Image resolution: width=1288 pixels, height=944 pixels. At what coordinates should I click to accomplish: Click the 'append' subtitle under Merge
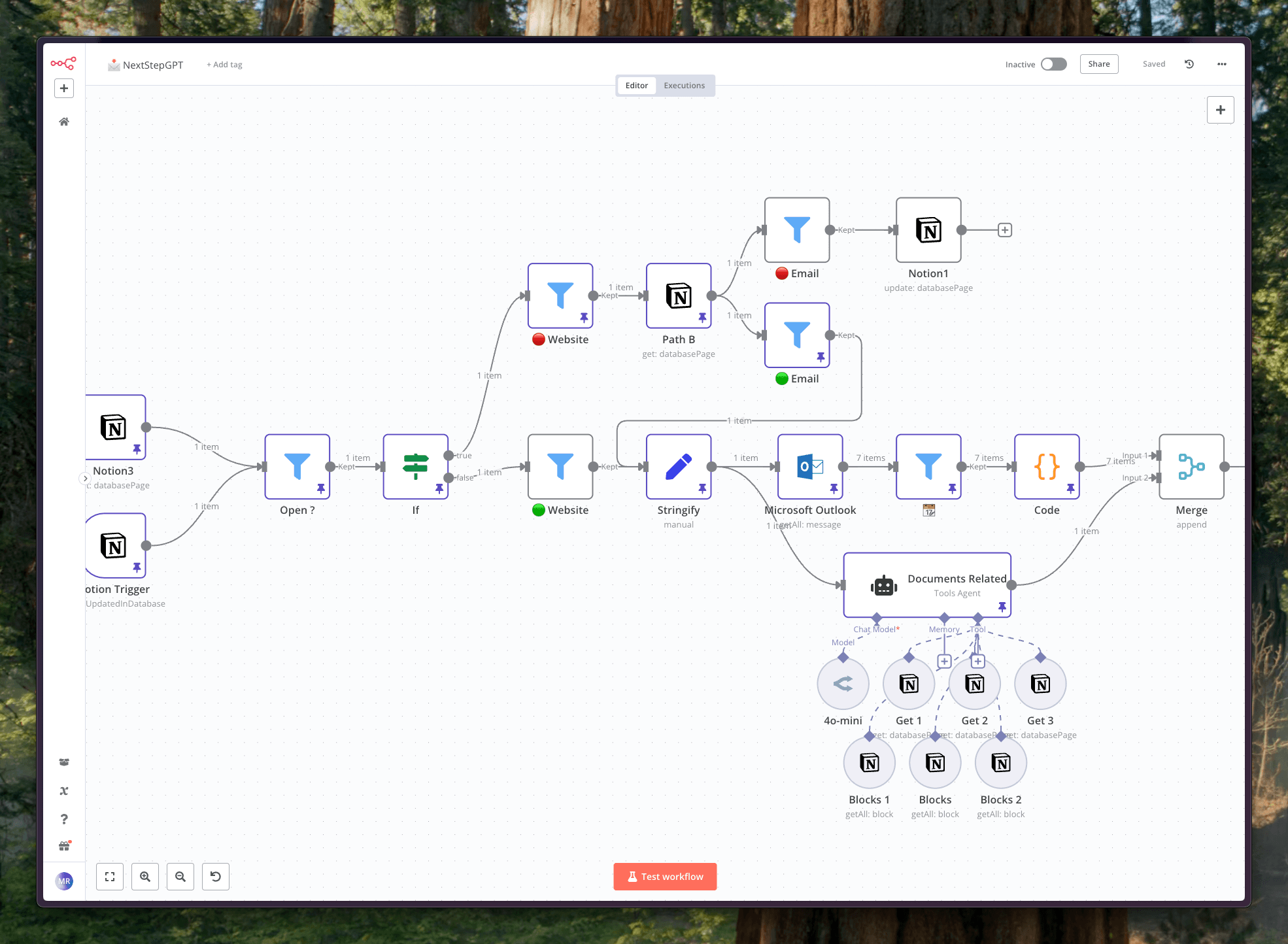pos(1191,525)
